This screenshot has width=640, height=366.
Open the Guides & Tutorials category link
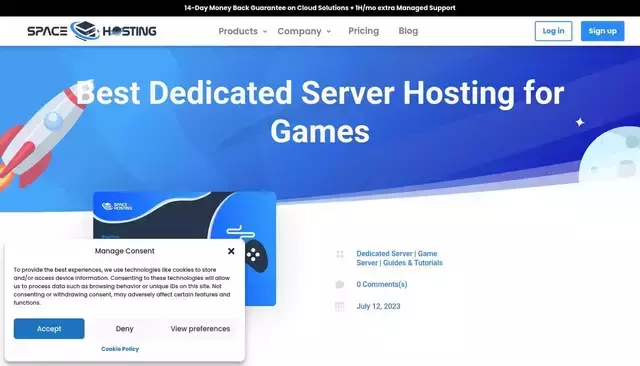click(x=413, y=263)
